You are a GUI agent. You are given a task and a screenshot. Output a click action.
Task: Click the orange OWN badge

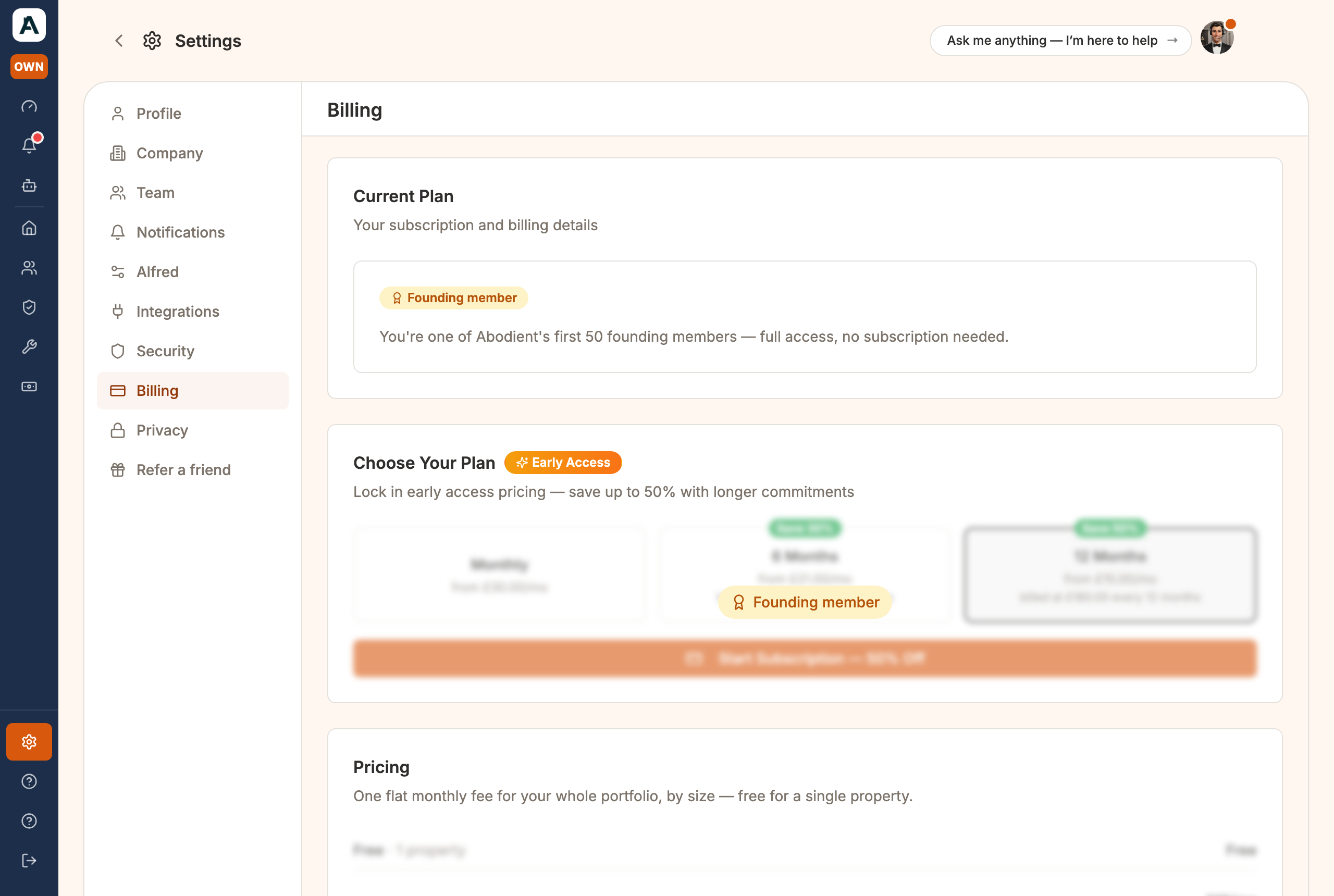[x=29, y=67]
